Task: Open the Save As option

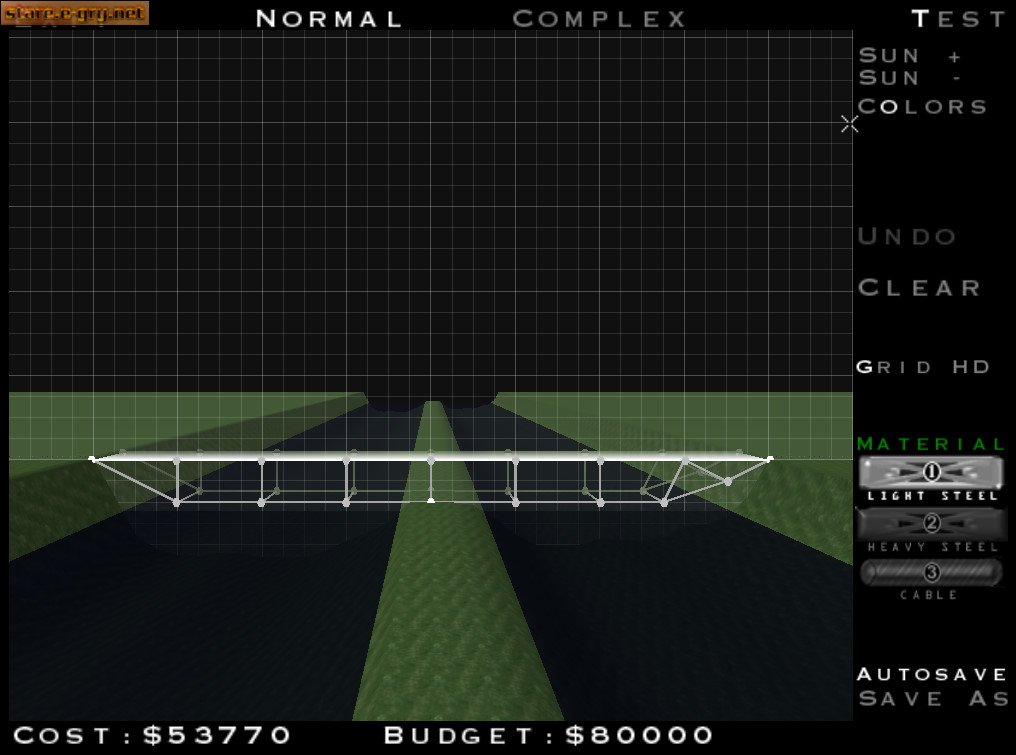Action: click(932, 699)
